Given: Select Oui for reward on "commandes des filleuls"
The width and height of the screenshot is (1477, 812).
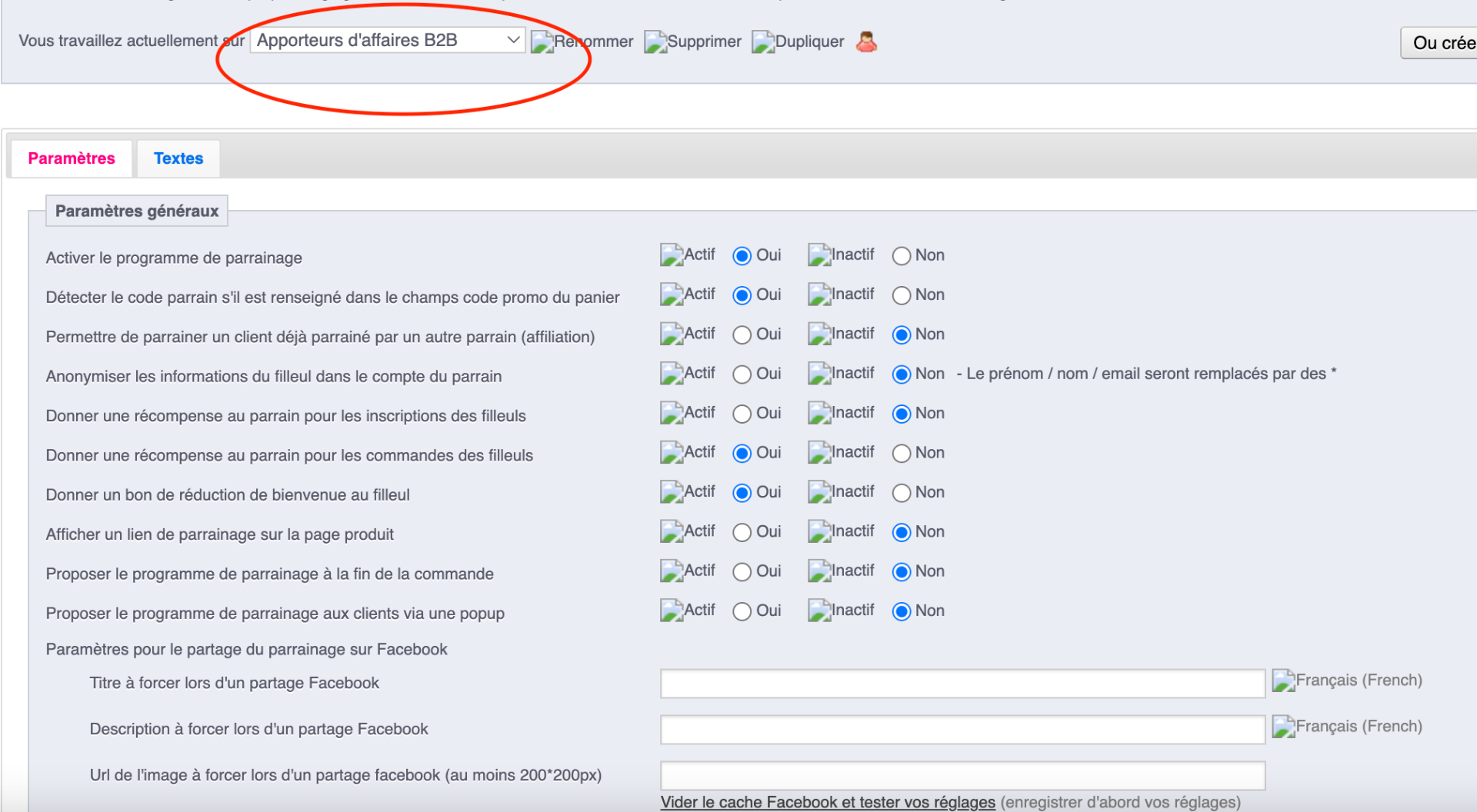Looking at the screenshot, I should coord(742,454).
